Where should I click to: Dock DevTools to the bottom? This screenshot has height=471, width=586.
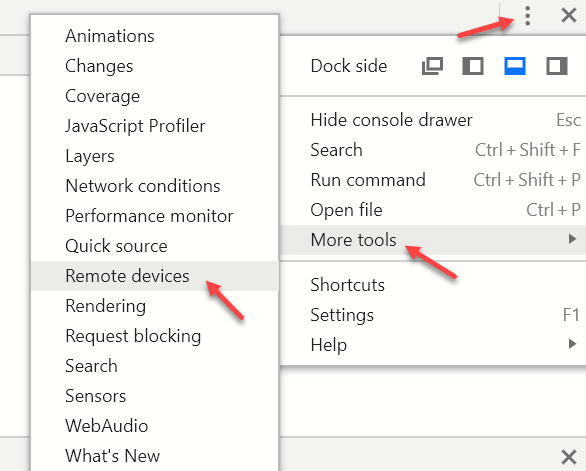515,66
